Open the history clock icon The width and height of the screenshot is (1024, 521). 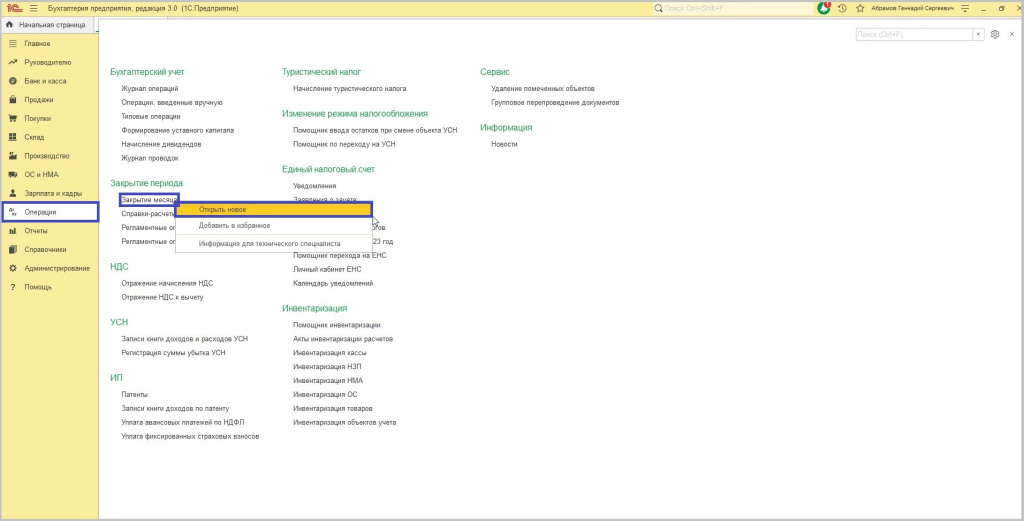pyautogui.click(x=842, y=8)
